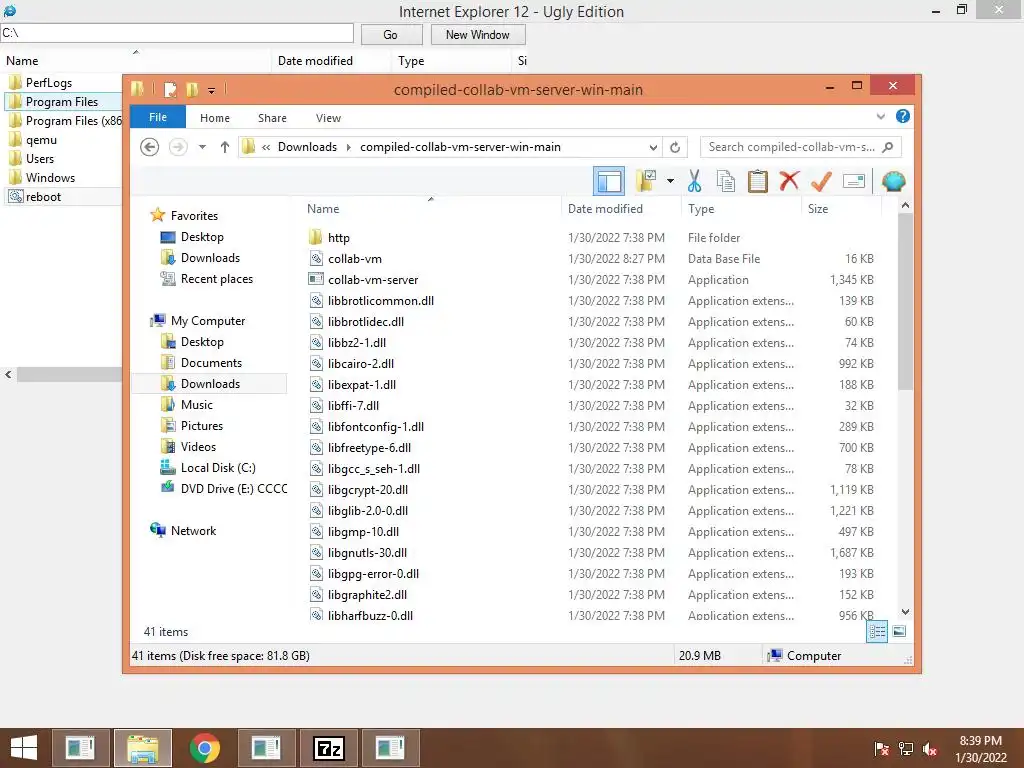Switch to Details view layout button
1024x768 pixels.
pos(877,631)
